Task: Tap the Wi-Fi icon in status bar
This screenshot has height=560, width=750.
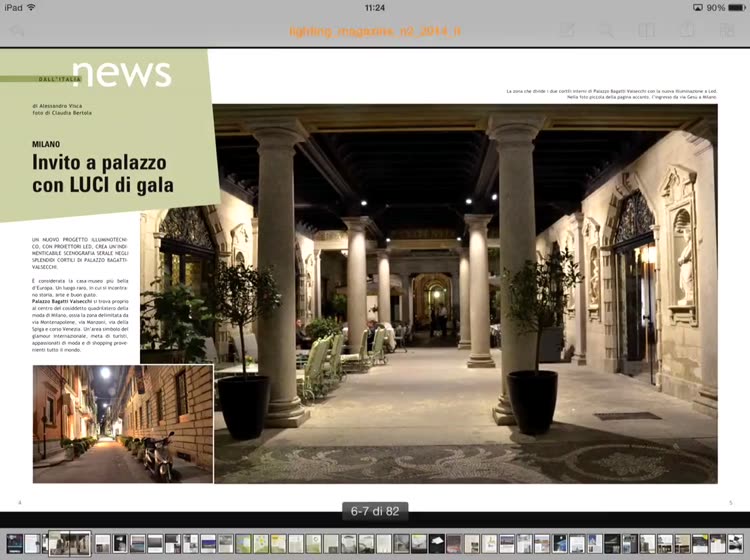Action: [32, 7]
